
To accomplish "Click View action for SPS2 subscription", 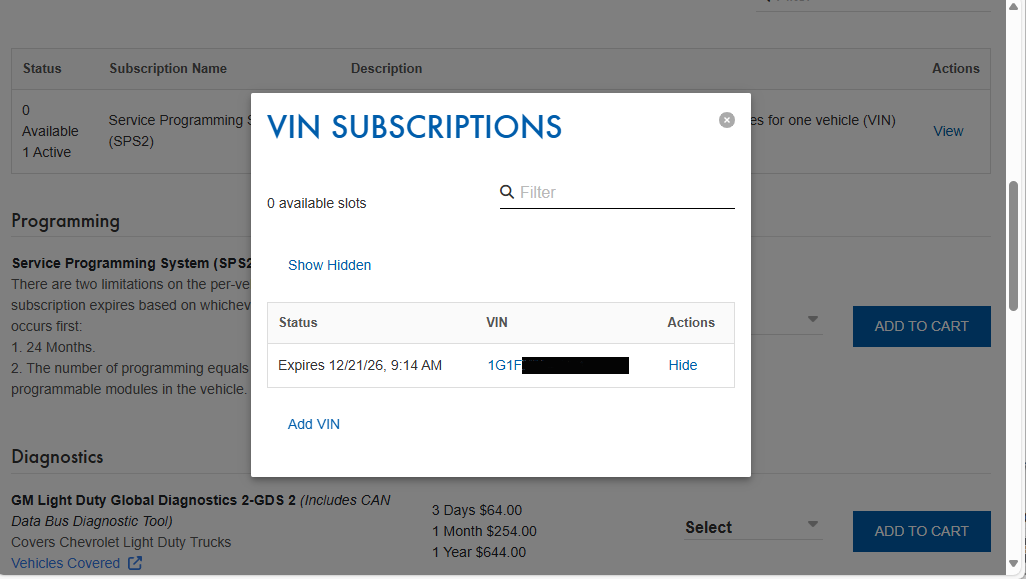I will coord(947,131).
